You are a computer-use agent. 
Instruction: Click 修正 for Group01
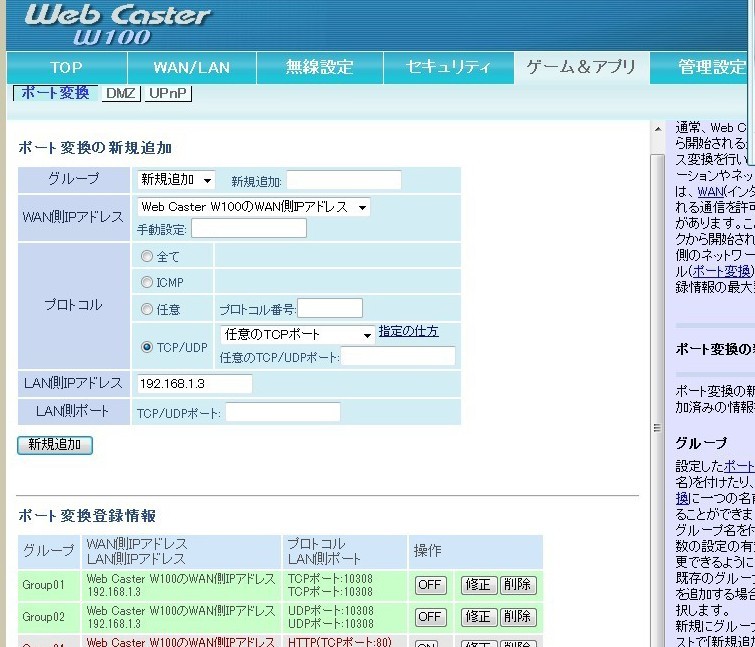pyautogui.click(x=479, y=585)
